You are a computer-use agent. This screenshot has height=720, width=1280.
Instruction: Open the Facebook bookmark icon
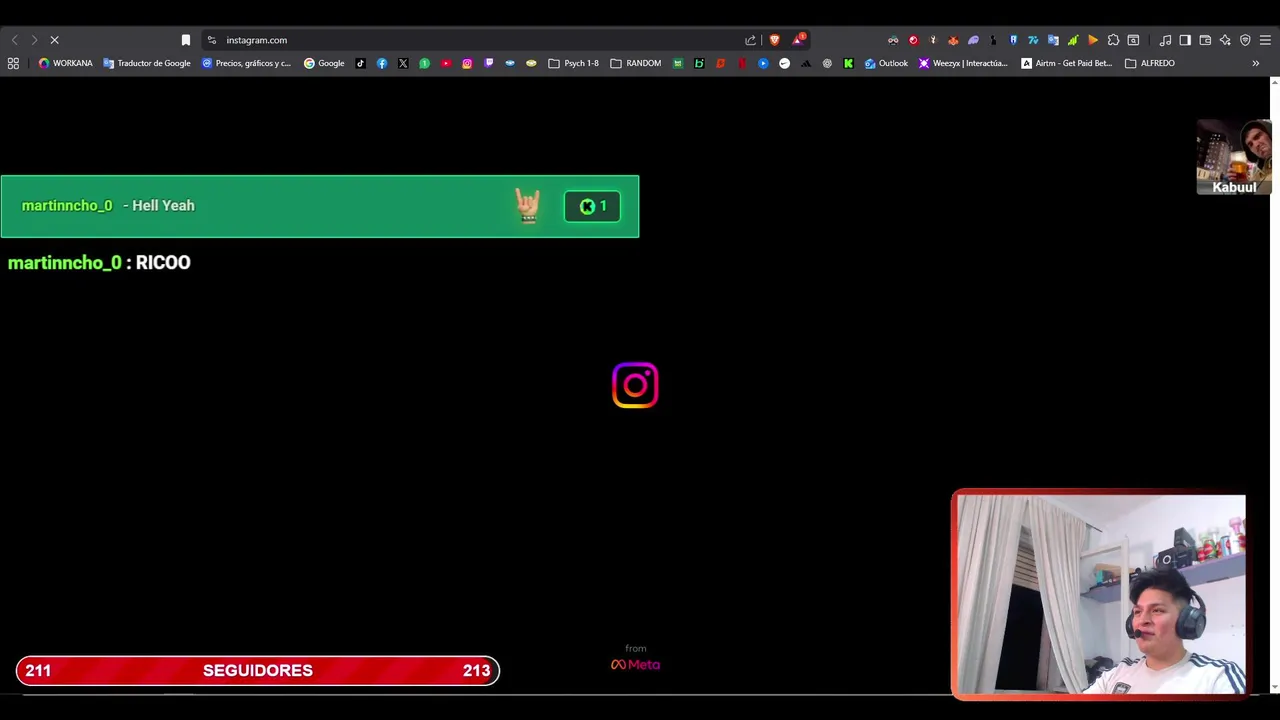pos(382,63)
